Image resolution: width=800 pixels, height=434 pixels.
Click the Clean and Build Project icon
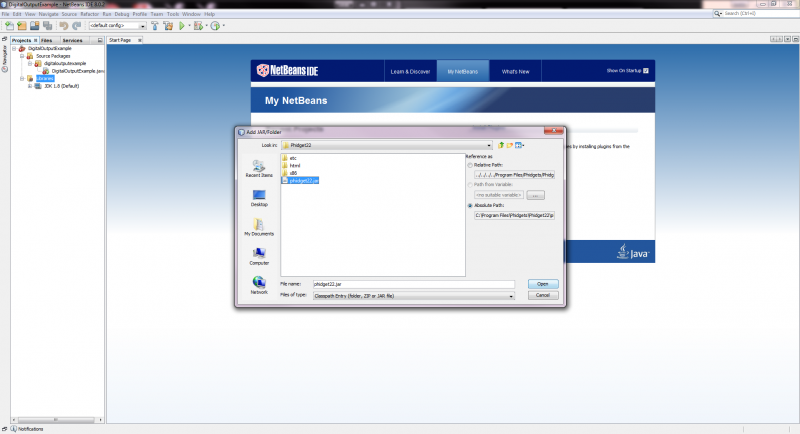point(168,25)
